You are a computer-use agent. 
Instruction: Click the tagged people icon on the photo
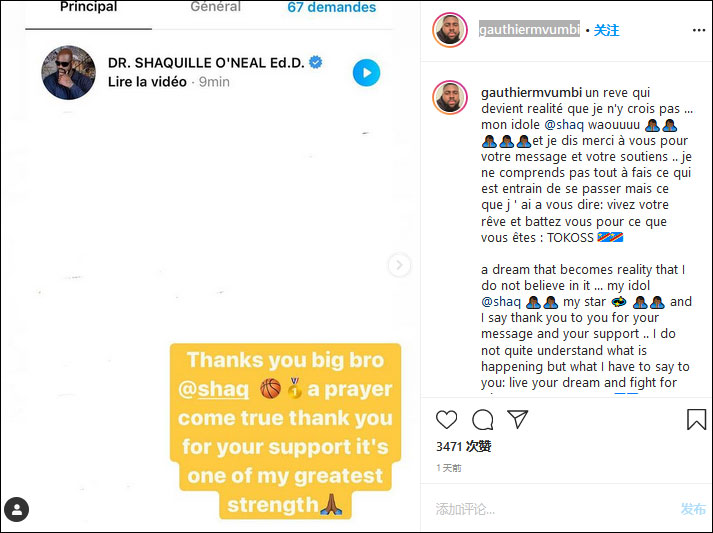[16, 509]
